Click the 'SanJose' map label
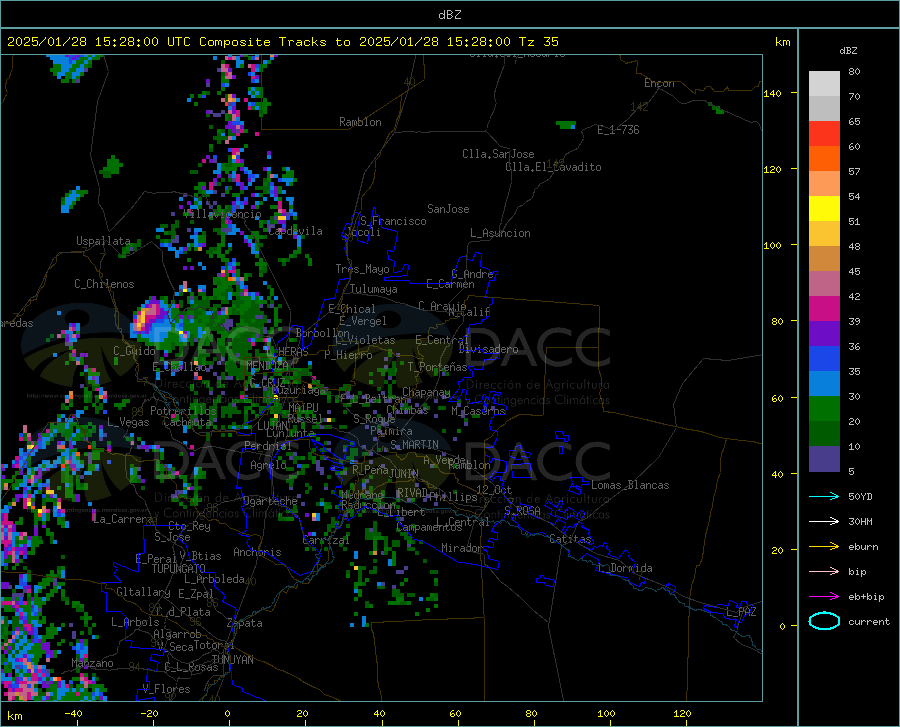This screenshot has width=900, height=727. (x=448, y=209)
